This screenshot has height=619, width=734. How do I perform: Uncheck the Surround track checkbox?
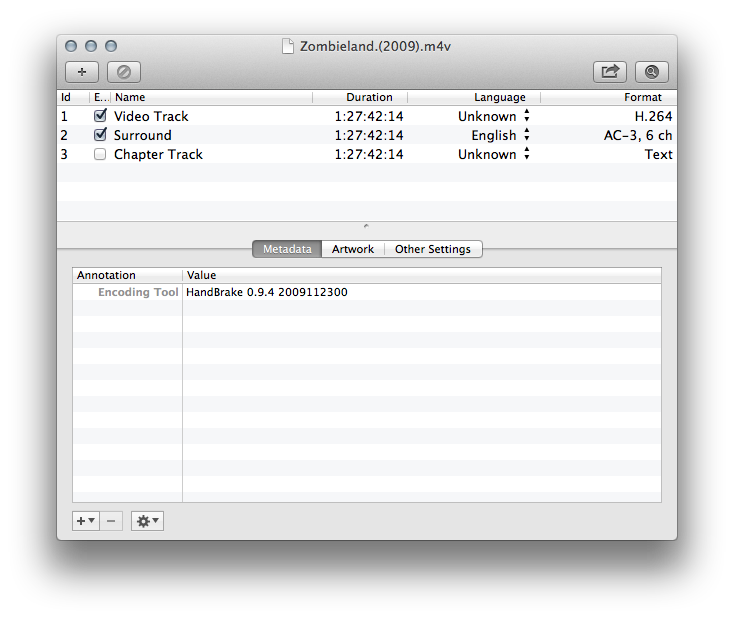(100, 135)
